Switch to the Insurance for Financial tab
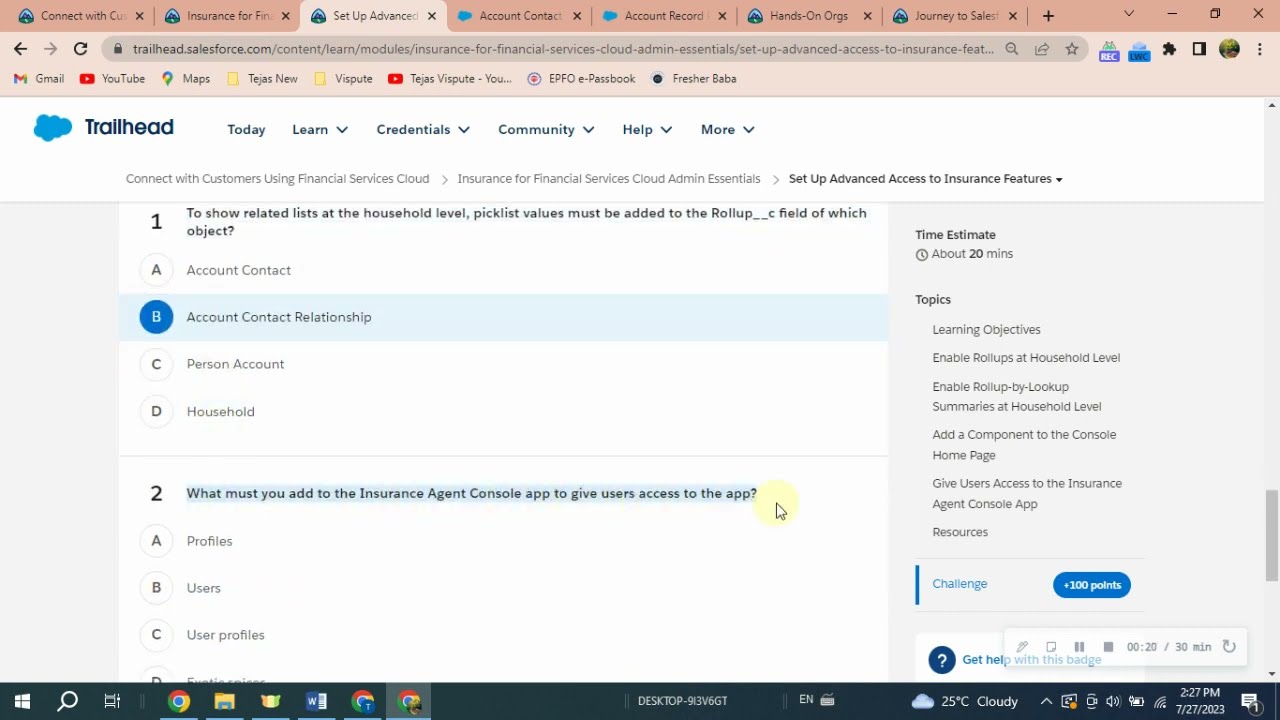The image size is (1280, 720). point(224,16)
